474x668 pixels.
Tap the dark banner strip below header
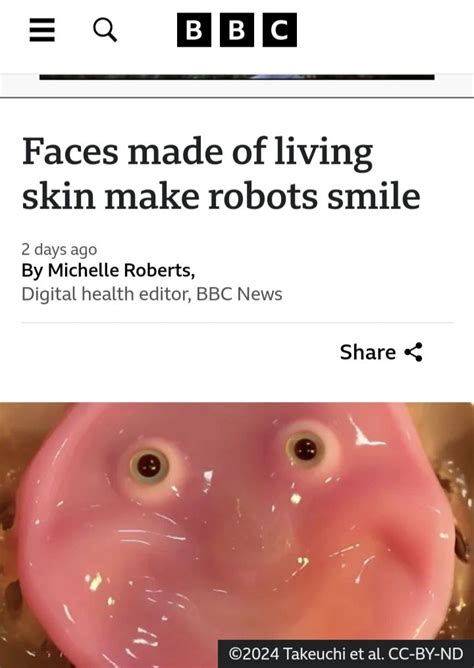(x=237, y=77)
